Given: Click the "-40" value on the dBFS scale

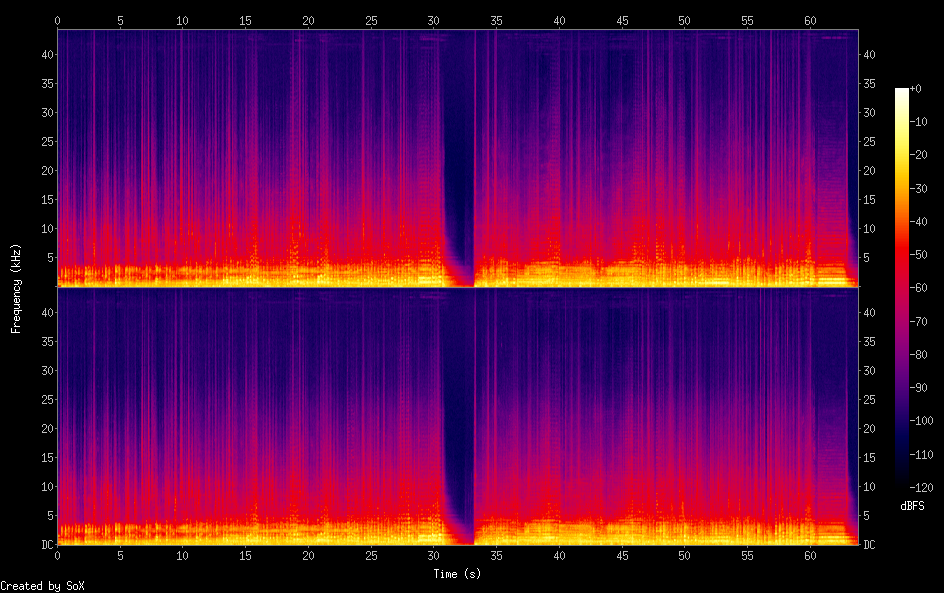Looking at the screenshot, I should point(919,222).
